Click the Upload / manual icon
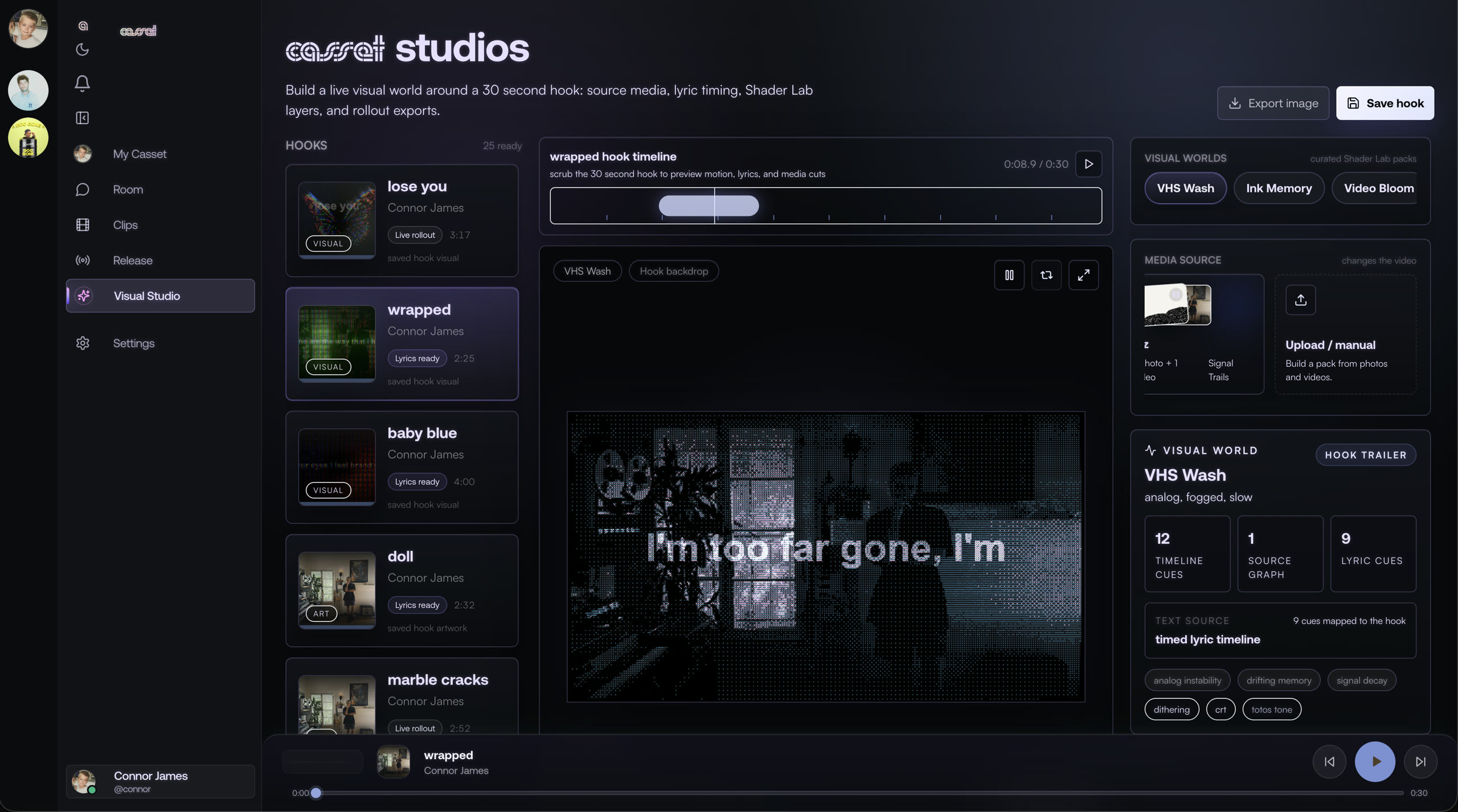 (1300, 300)
